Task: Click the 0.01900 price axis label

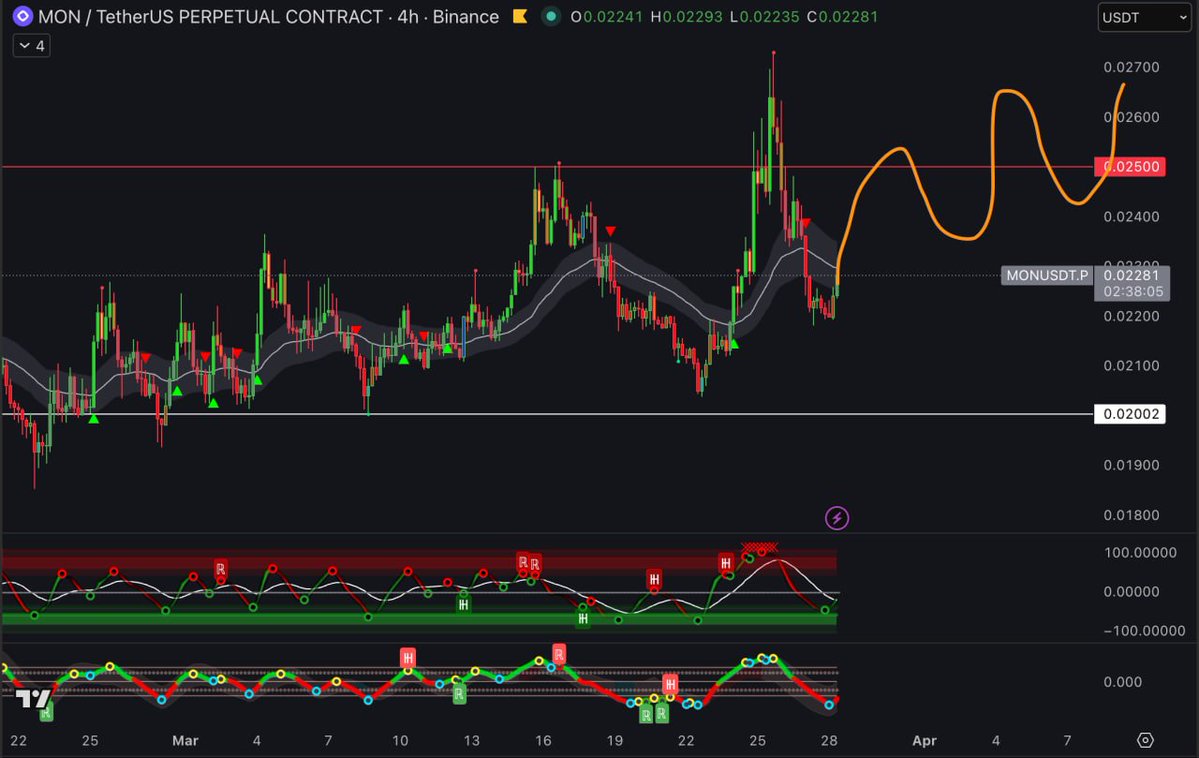Action: click(x=1131, y=465)
